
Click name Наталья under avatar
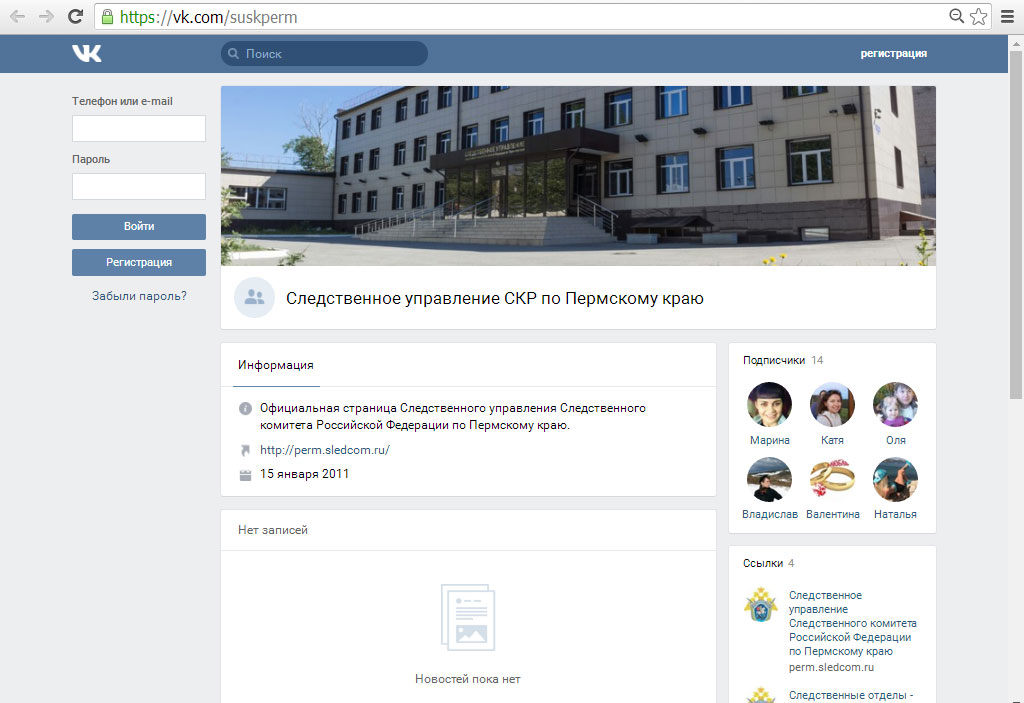click(895, 514)
